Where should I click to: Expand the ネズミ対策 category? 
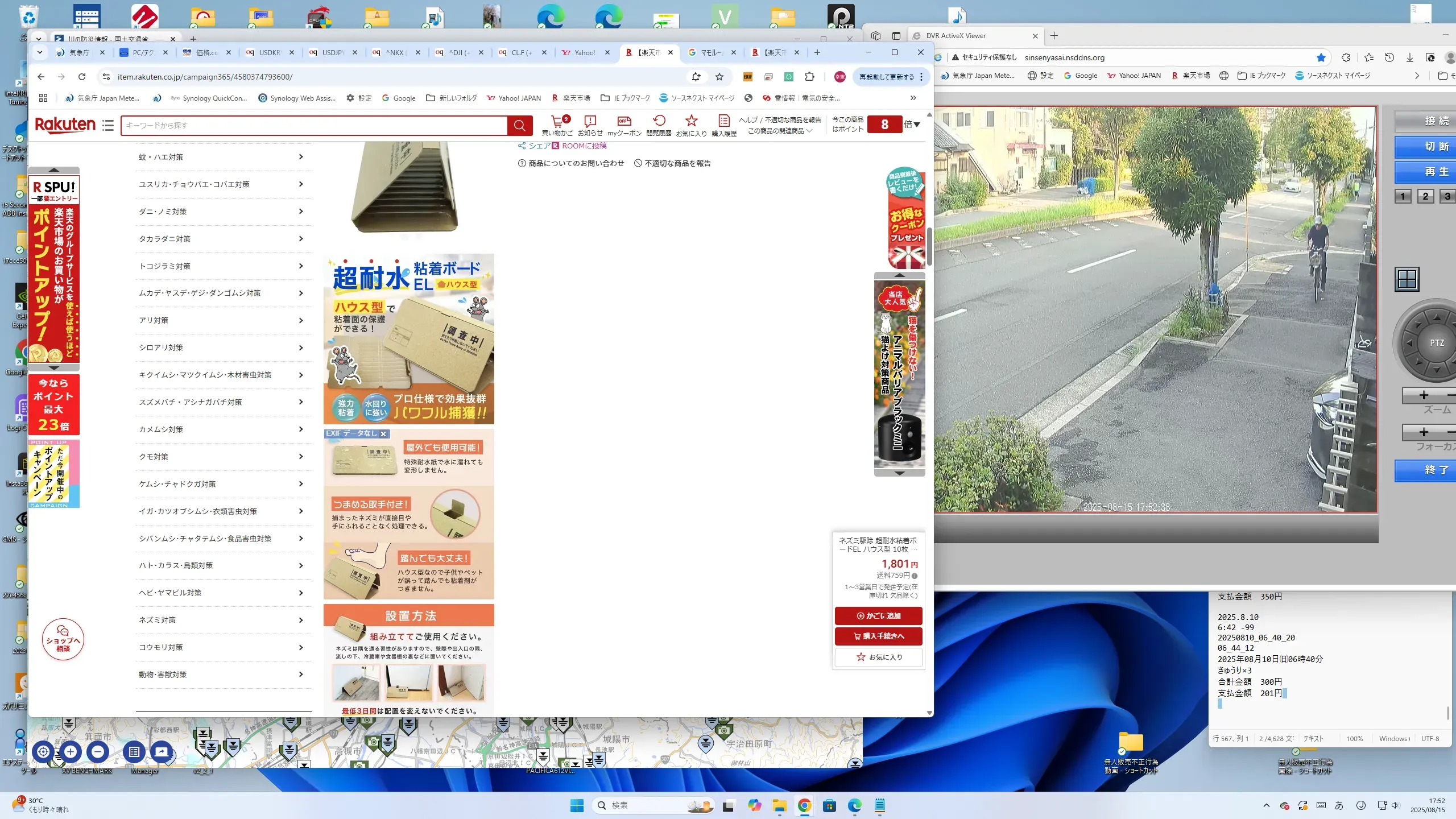pos(223,620)
